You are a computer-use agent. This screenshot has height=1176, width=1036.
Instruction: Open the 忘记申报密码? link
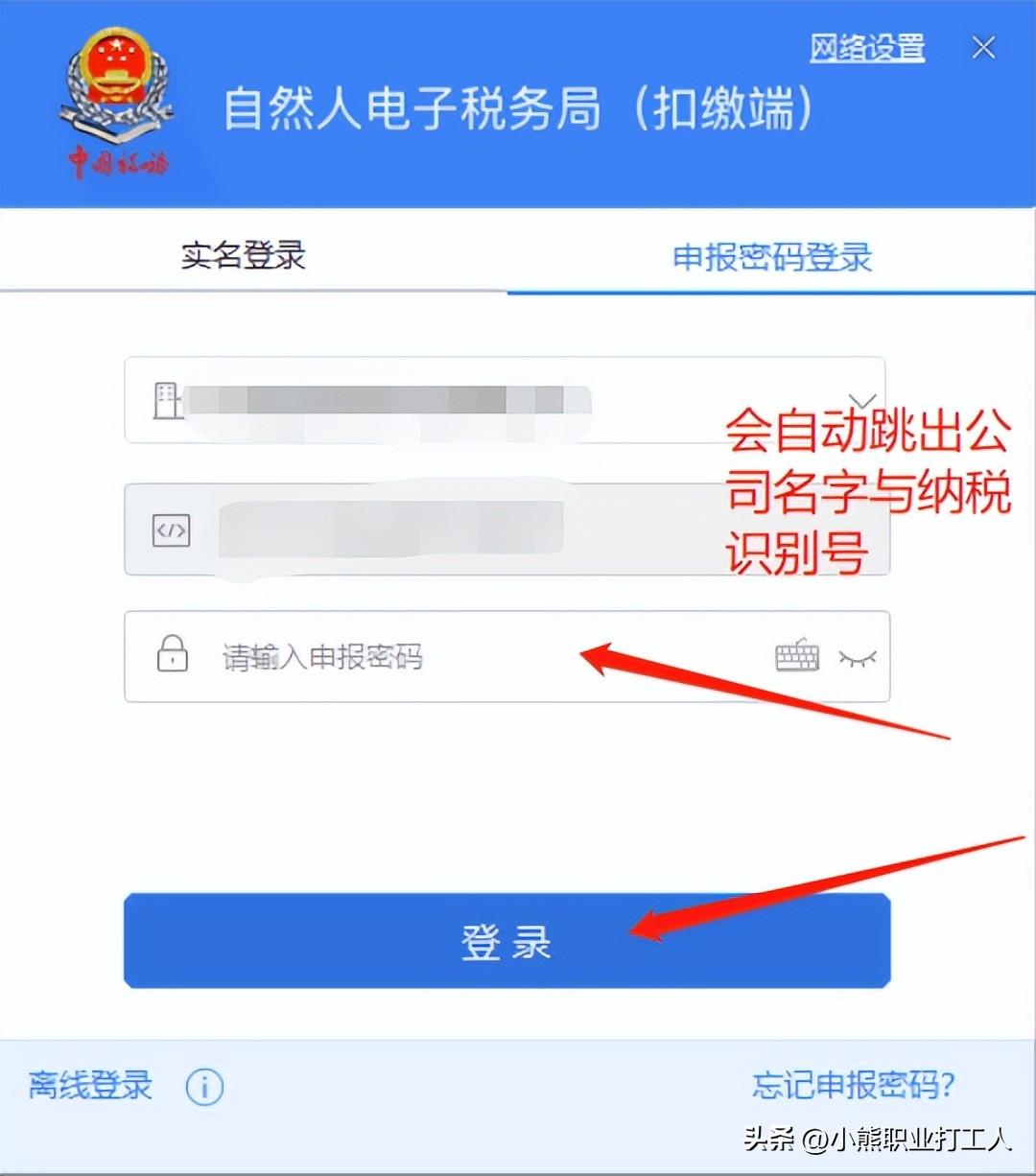tap(854, 1085)
